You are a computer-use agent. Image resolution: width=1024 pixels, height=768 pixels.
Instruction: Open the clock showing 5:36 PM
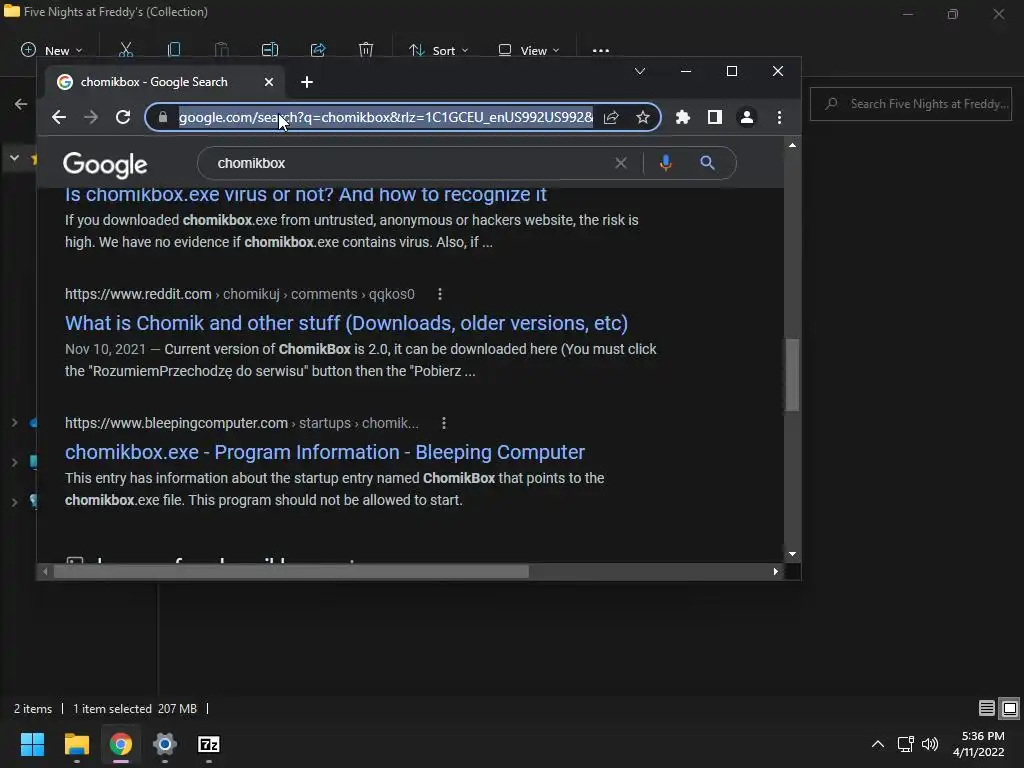[x=979, y=744]
